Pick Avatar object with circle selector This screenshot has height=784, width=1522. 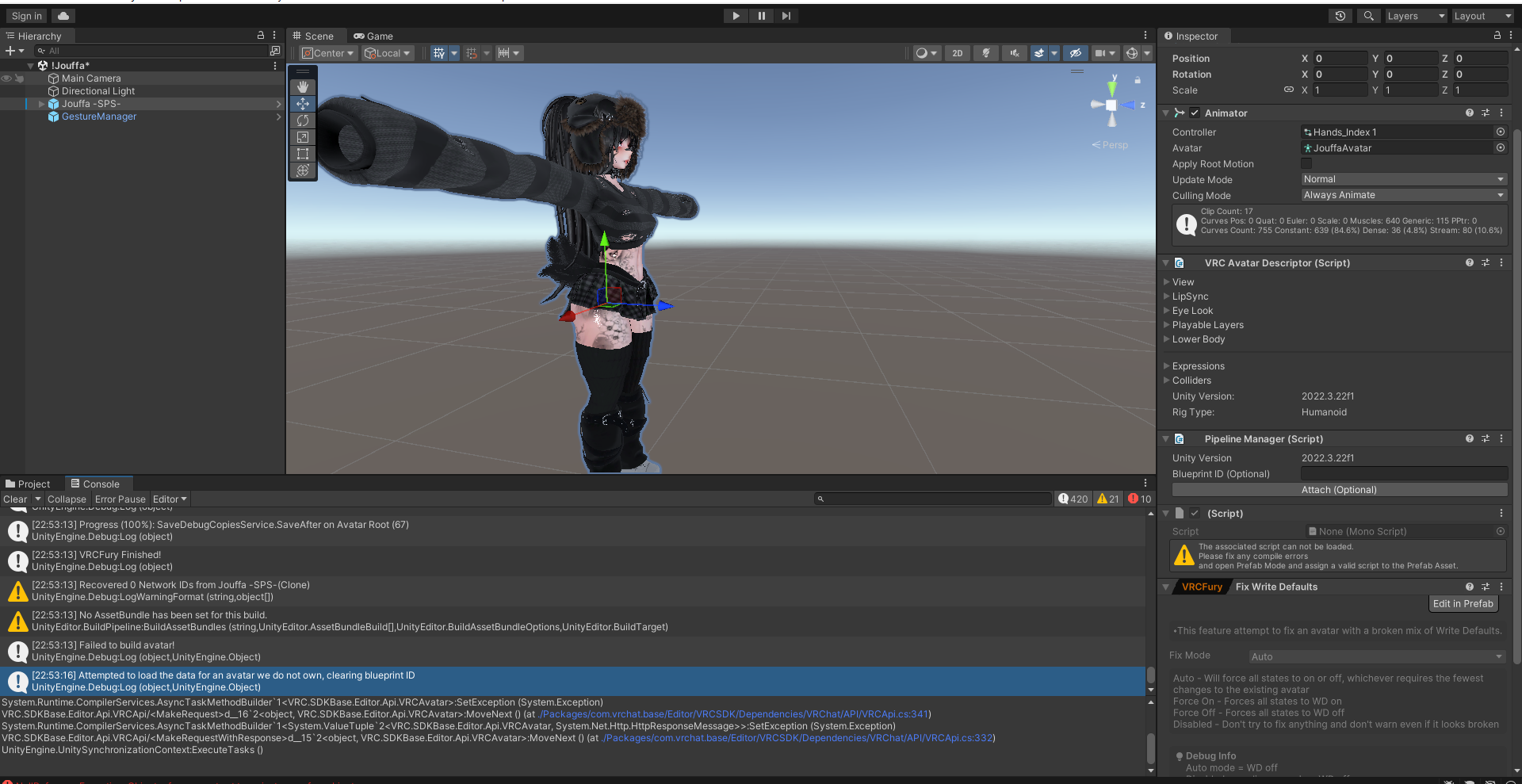[x=1501, y=147]
